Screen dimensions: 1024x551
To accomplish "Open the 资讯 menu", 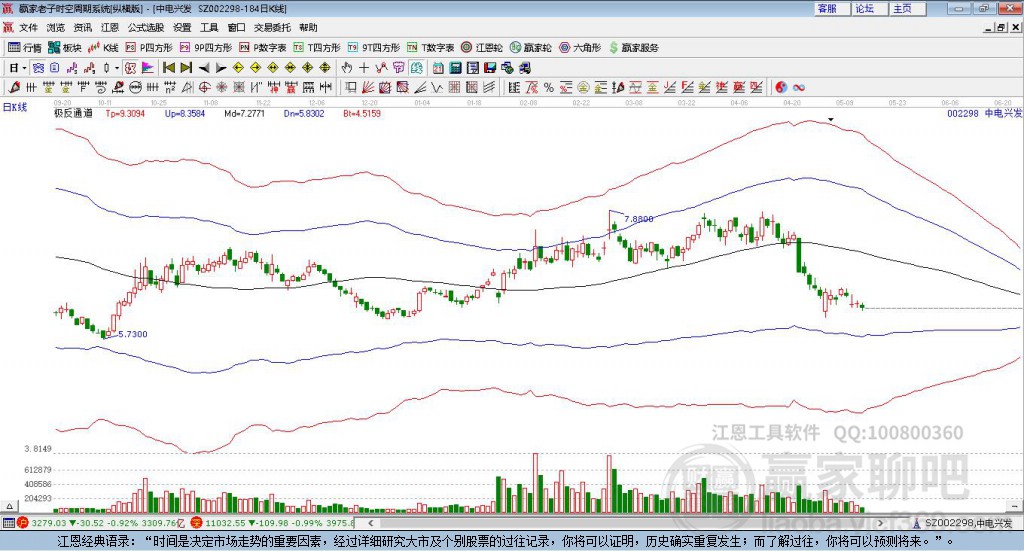I will pos(82,27).
